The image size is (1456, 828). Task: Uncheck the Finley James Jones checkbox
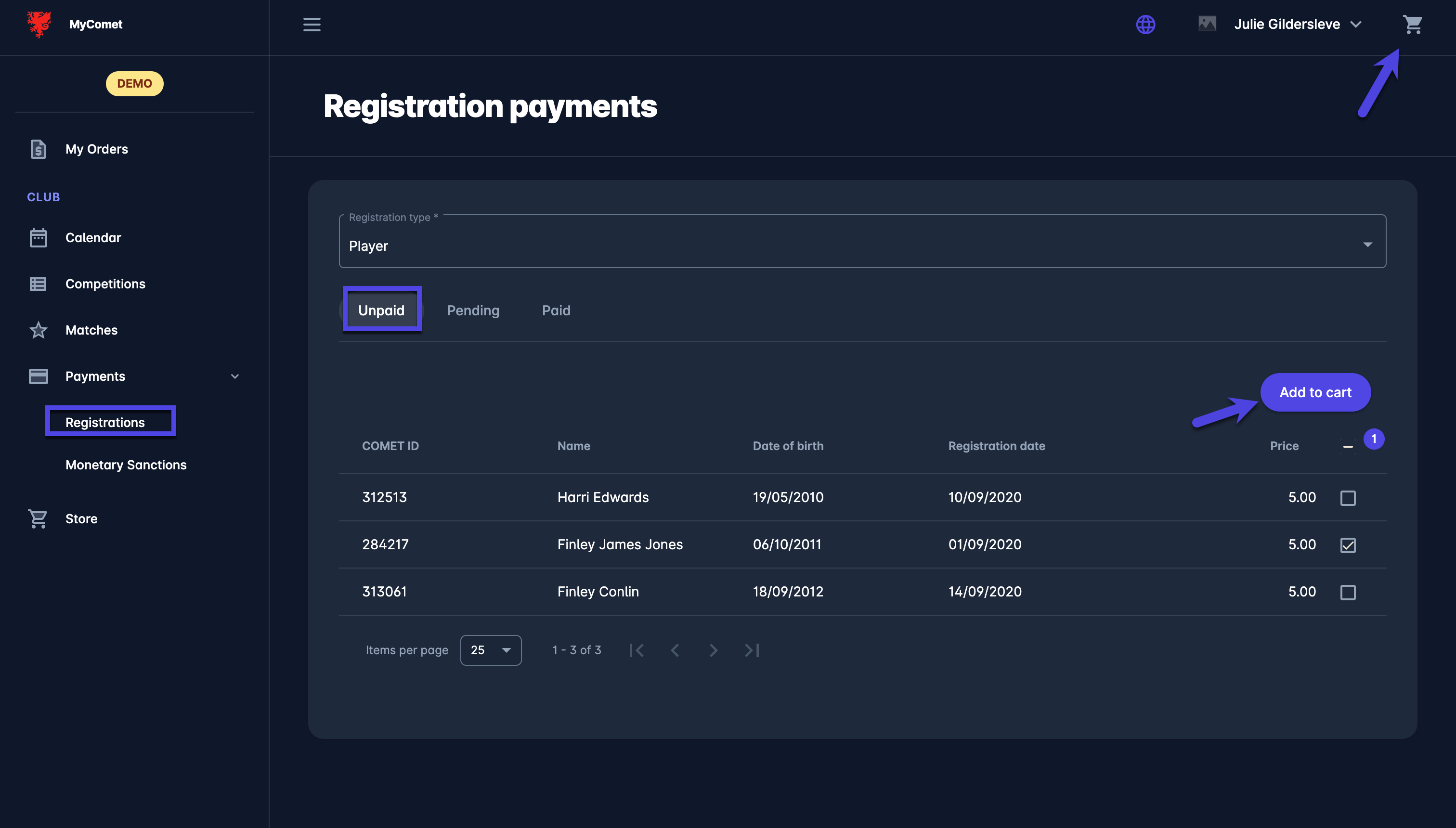click(1347, 545)
